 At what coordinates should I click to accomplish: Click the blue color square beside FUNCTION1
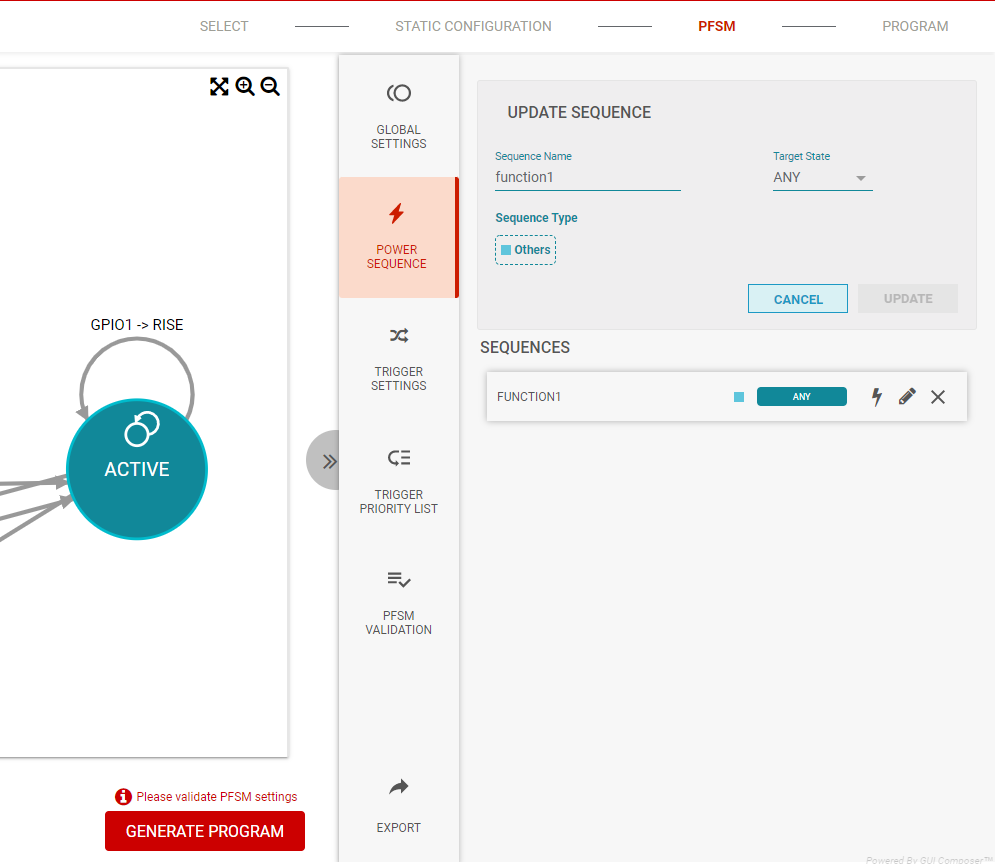[x=739, y=397]
